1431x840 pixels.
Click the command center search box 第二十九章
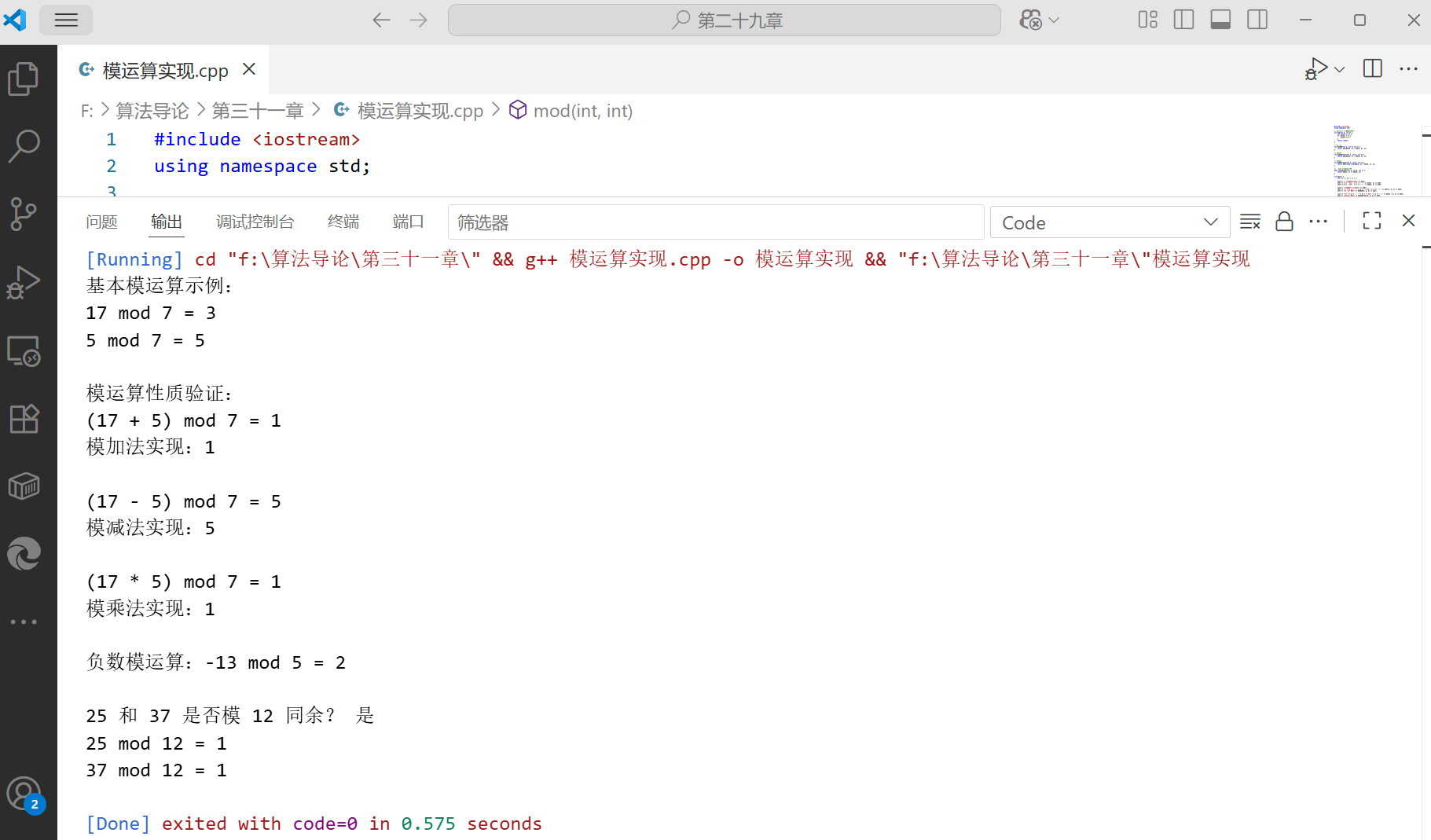click(x=724, y=20)
